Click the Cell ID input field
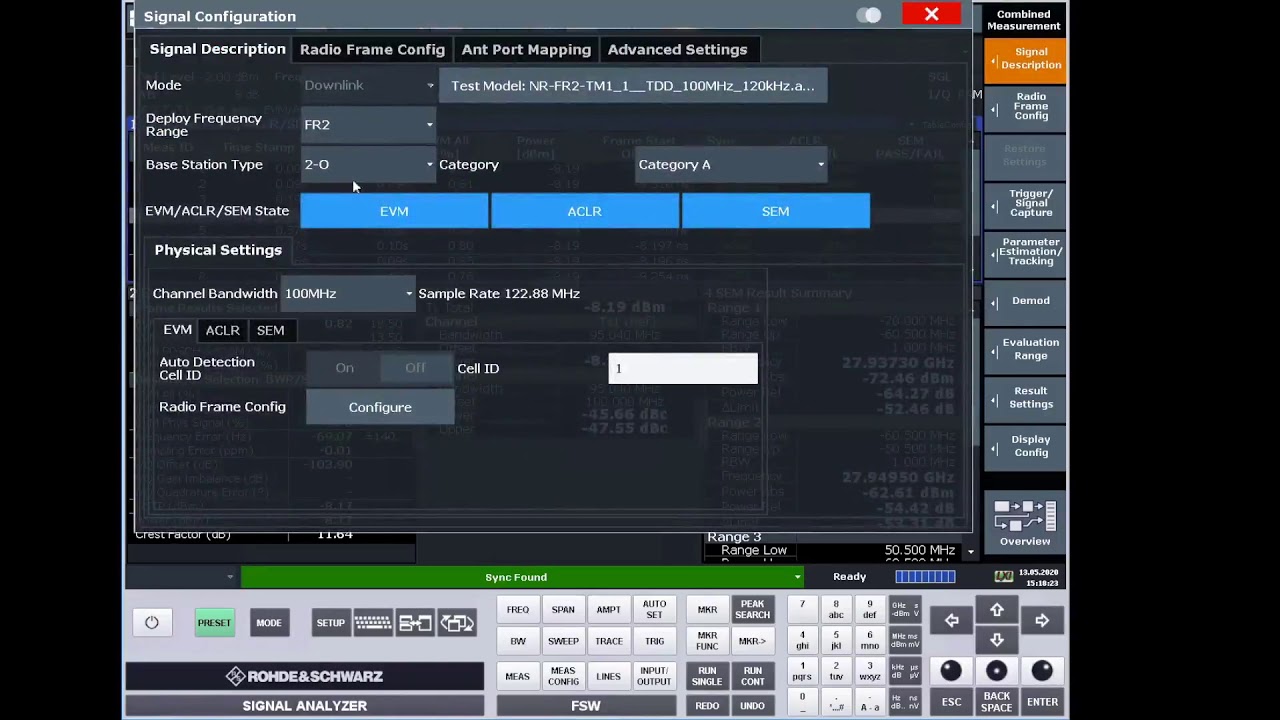 (683, 368)
